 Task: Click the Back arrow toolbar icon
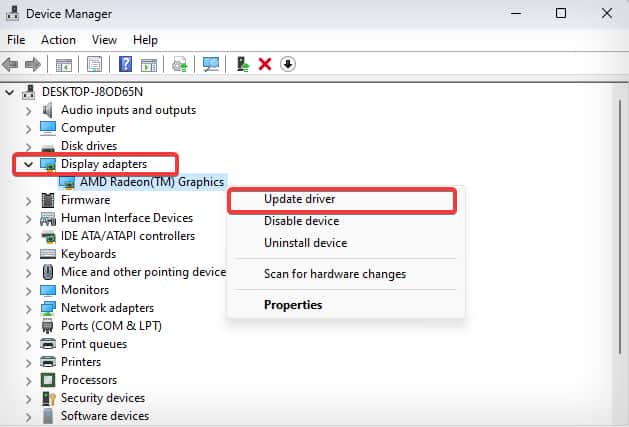[10, 64]
